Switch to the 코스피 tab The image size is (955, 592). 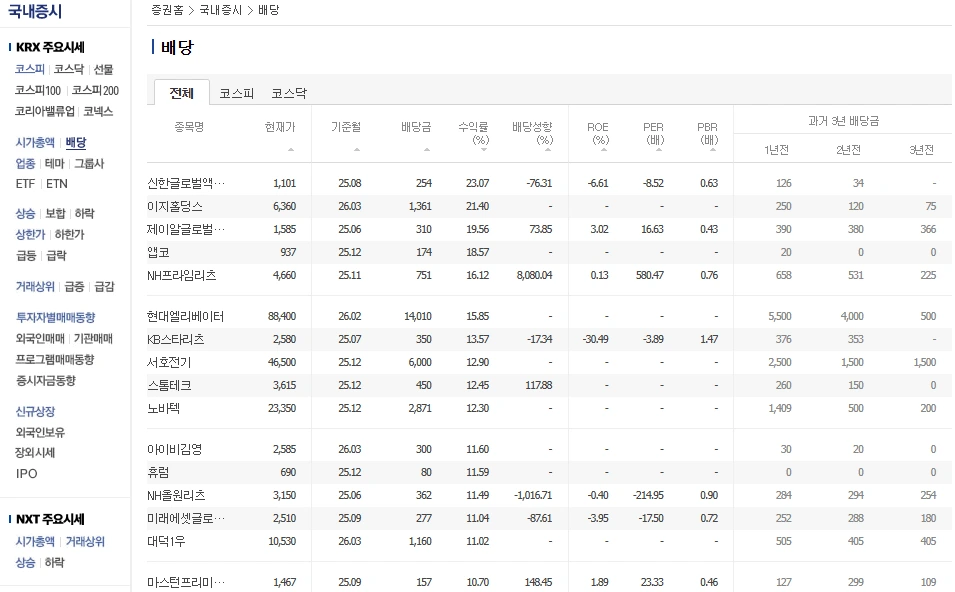click(236, 93)
